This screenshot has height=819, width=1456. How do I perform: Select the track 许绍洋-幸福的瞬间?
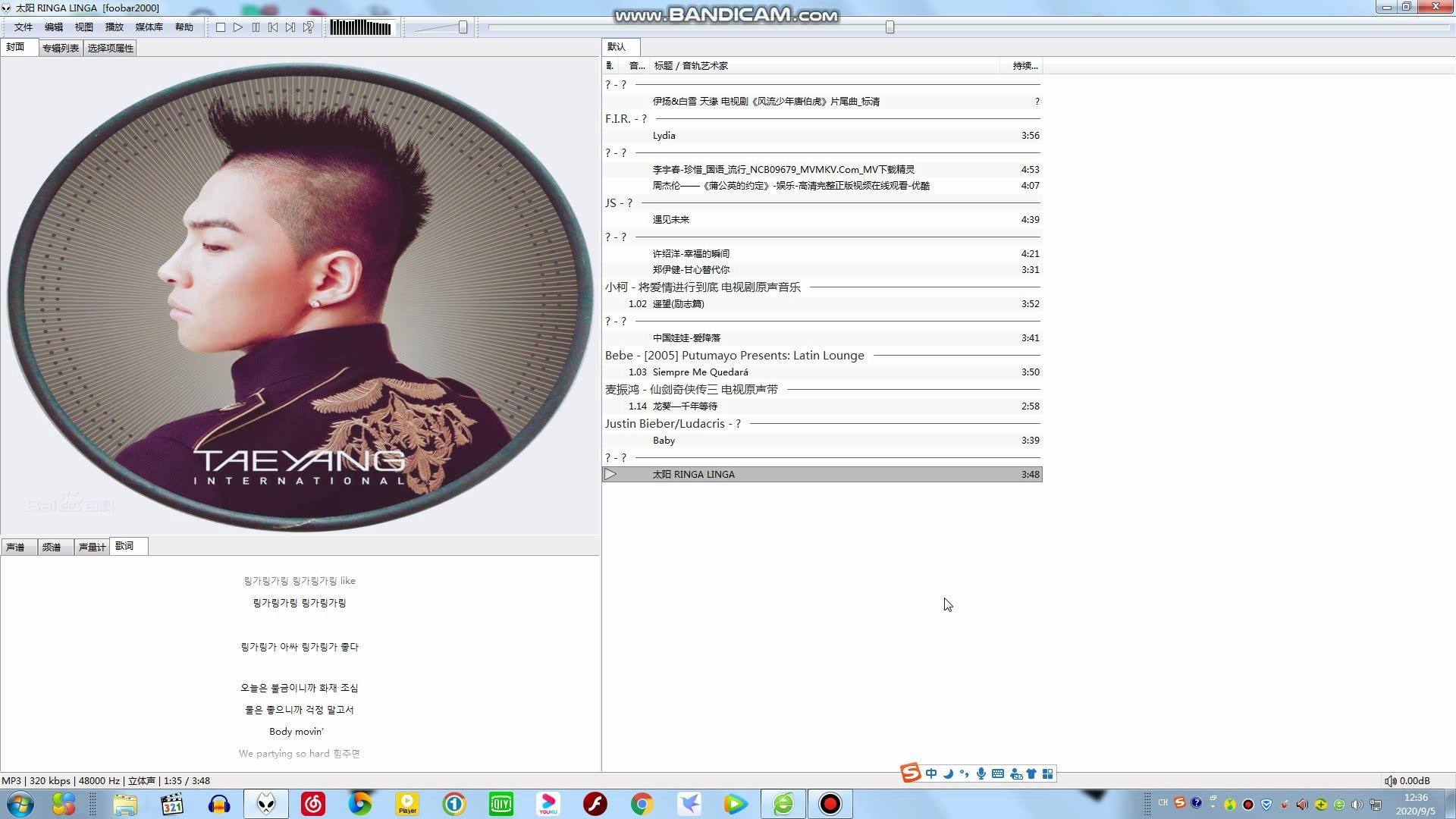(x=822, y=254)
